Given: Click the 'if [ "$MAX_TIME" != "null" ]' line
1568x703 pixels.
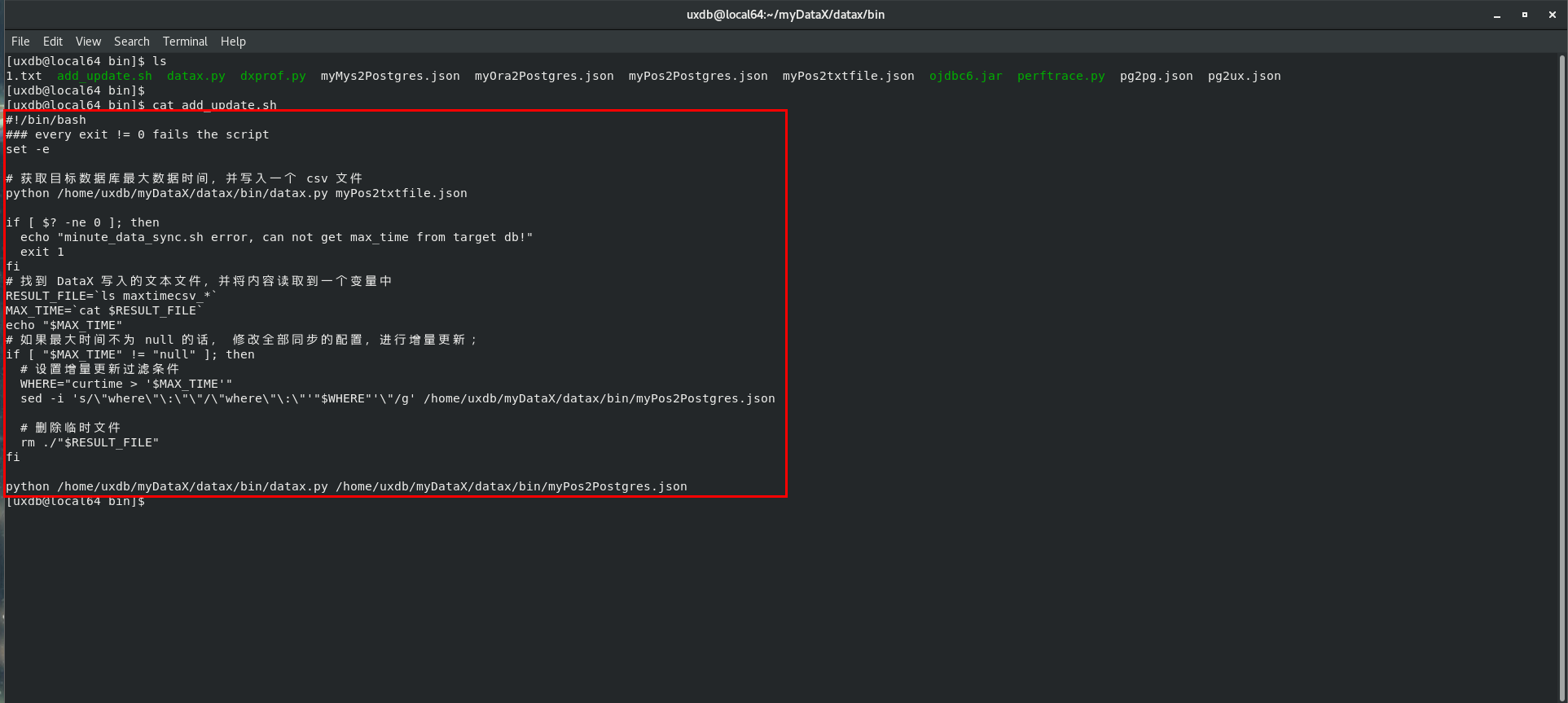Looking at the screenshot, I should 130,354.
